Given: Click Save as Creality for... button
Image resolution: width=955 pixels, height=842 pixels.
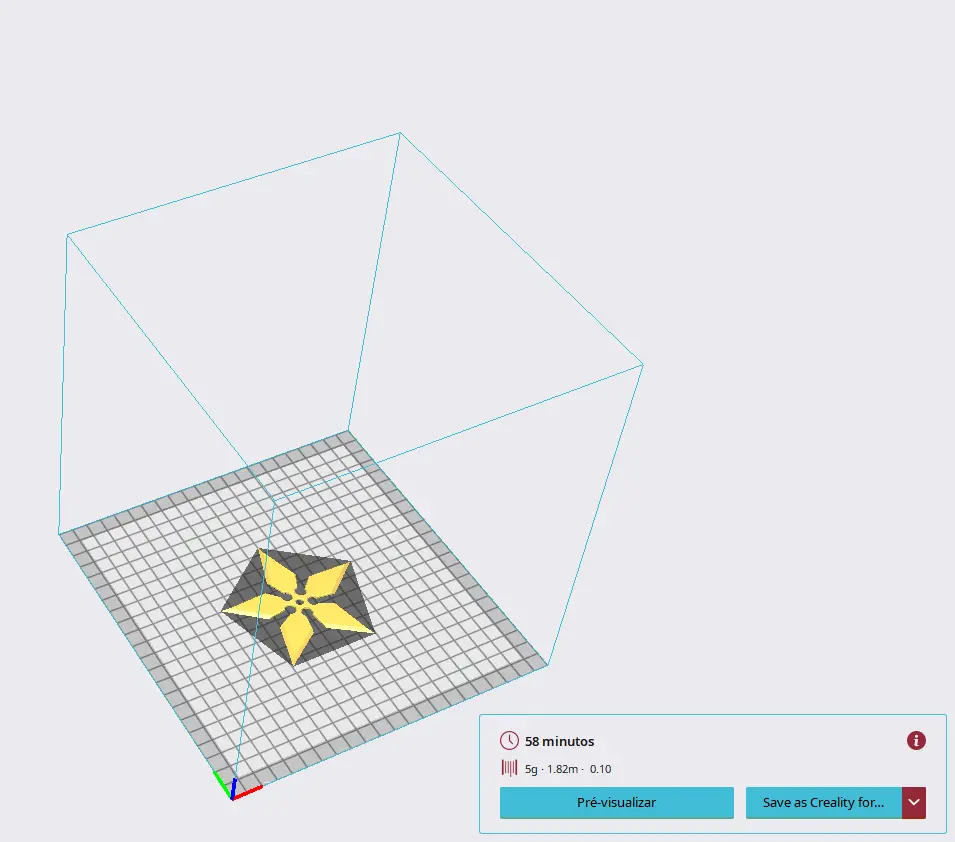Looking at the screenshot, I should tap(823, 802).
